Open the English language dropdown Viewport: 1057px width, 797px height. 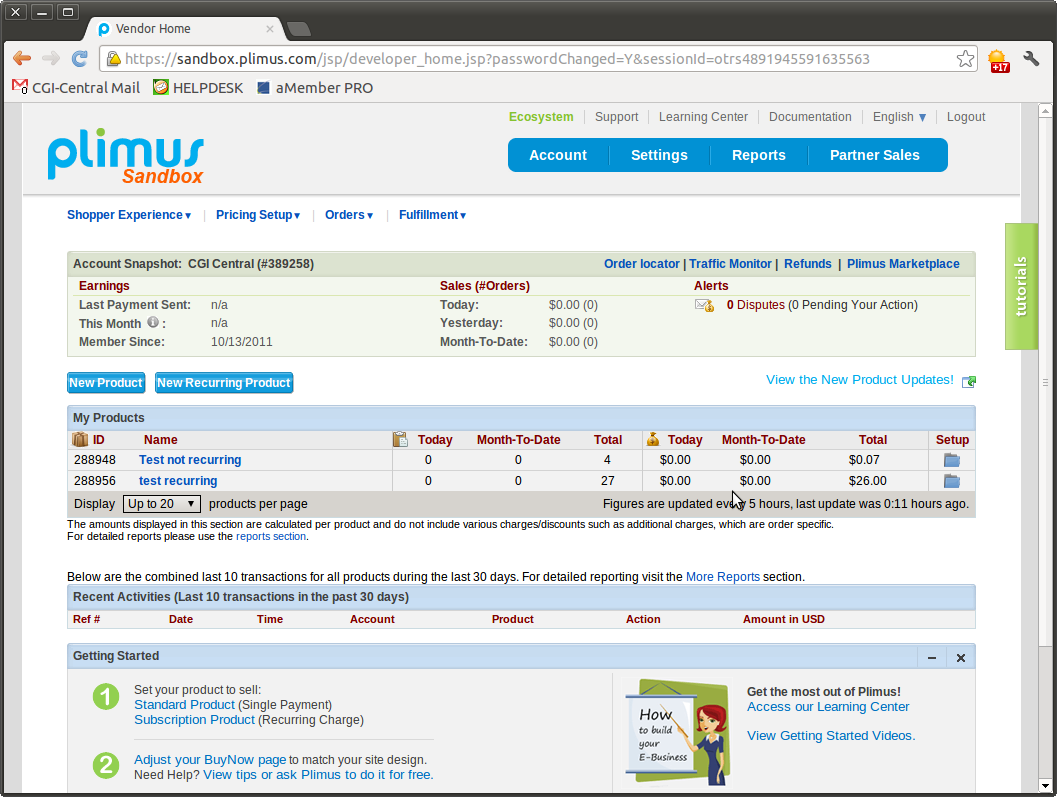tap(899, 117)
